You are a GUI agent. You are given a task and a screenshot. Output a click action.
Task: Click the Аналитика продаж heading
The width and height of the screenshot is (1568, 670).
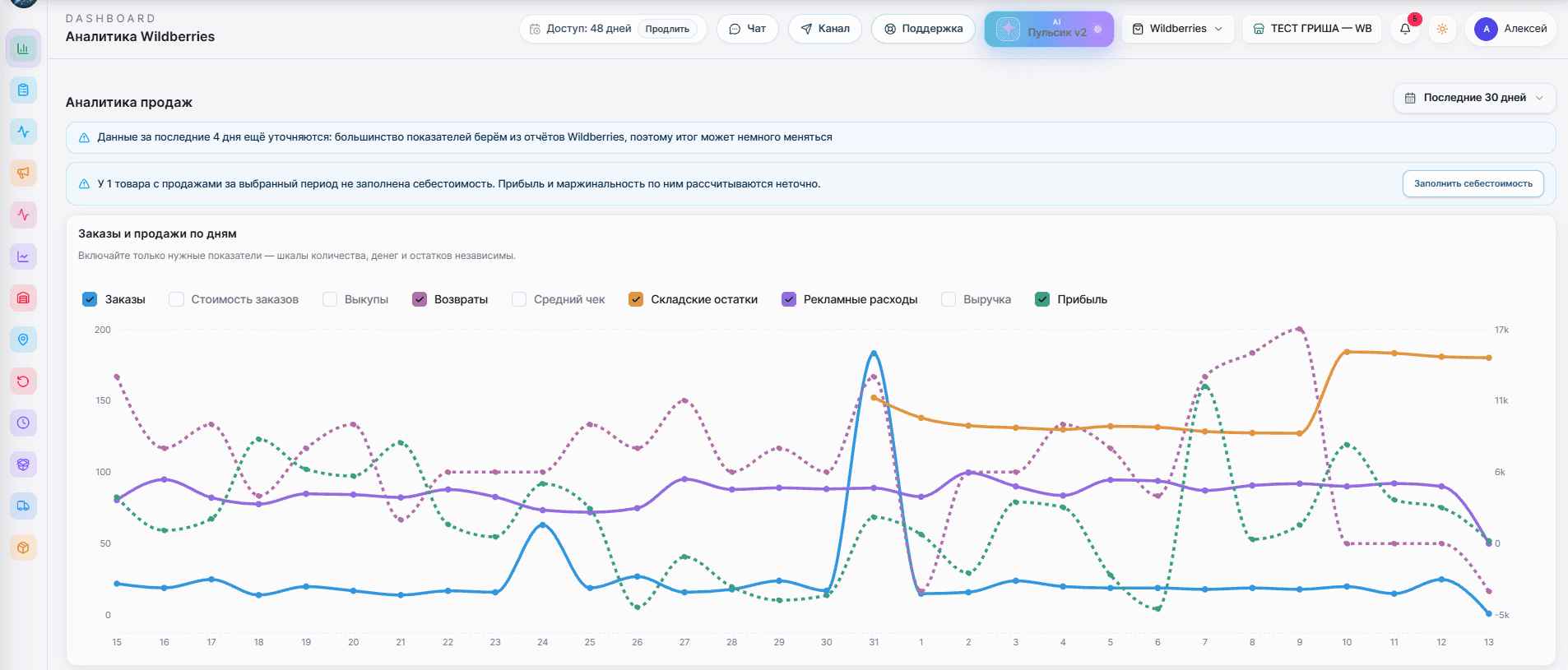(x=129, y=103)
